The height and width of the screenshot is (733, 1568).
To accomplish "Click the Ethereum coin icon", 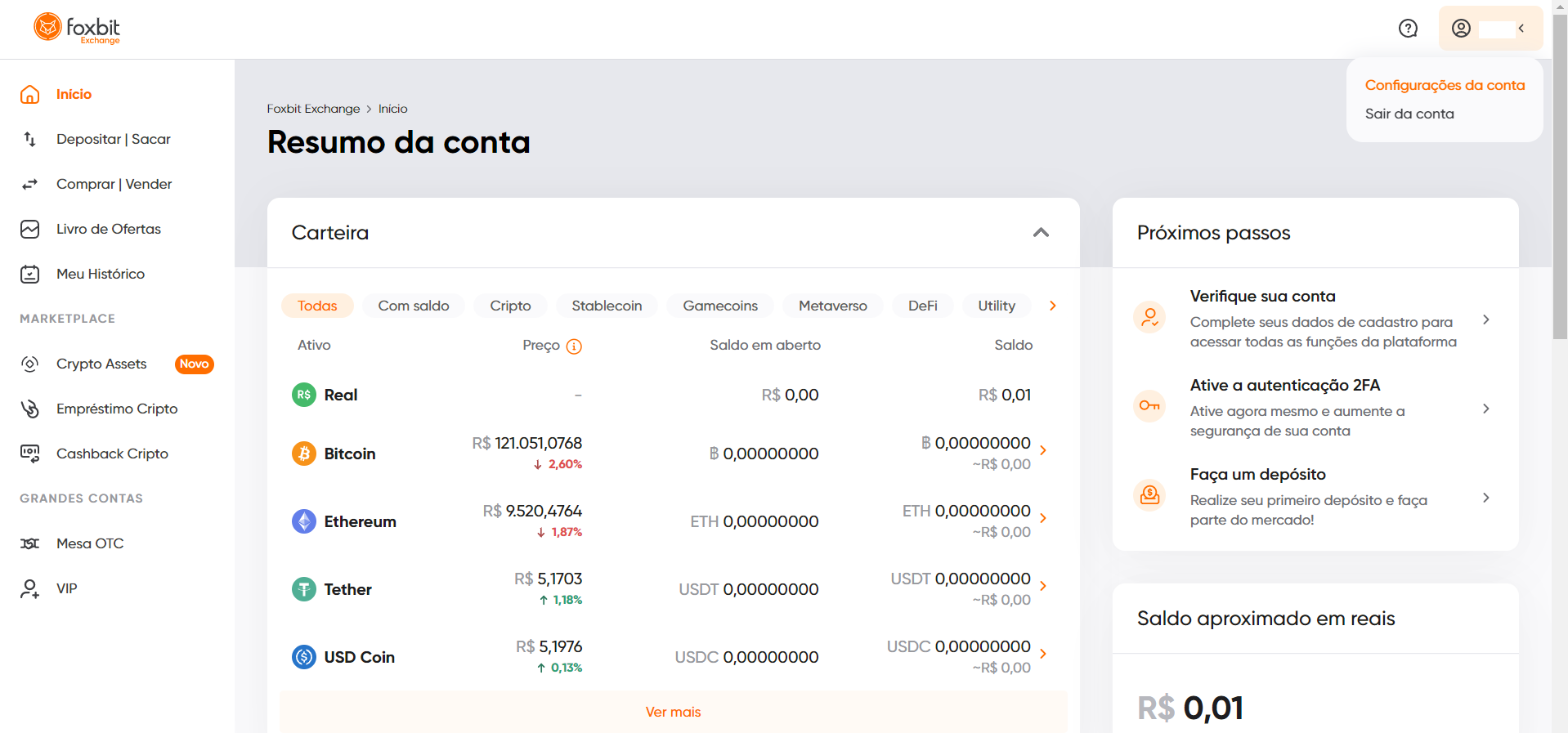I will click(x=304, y=521).
